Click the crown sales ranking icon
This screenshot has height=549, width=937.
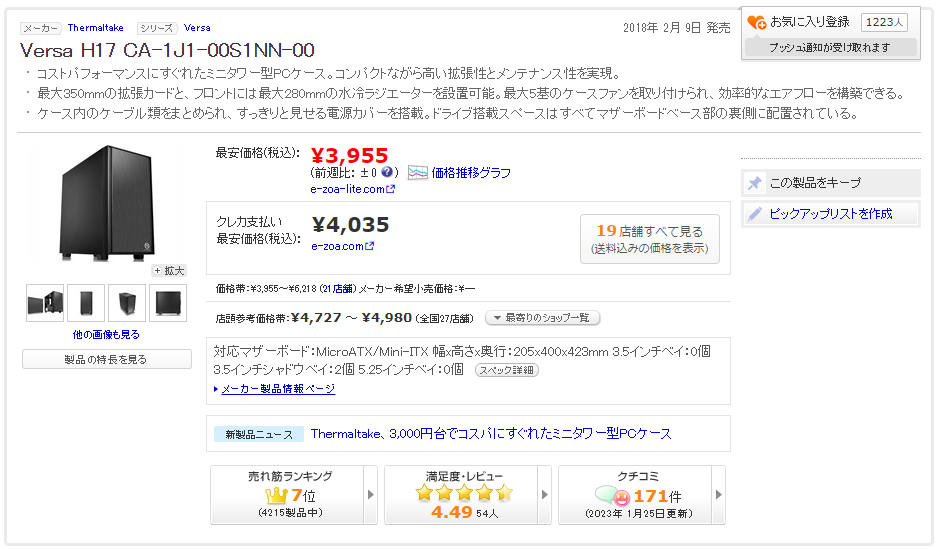276,494
